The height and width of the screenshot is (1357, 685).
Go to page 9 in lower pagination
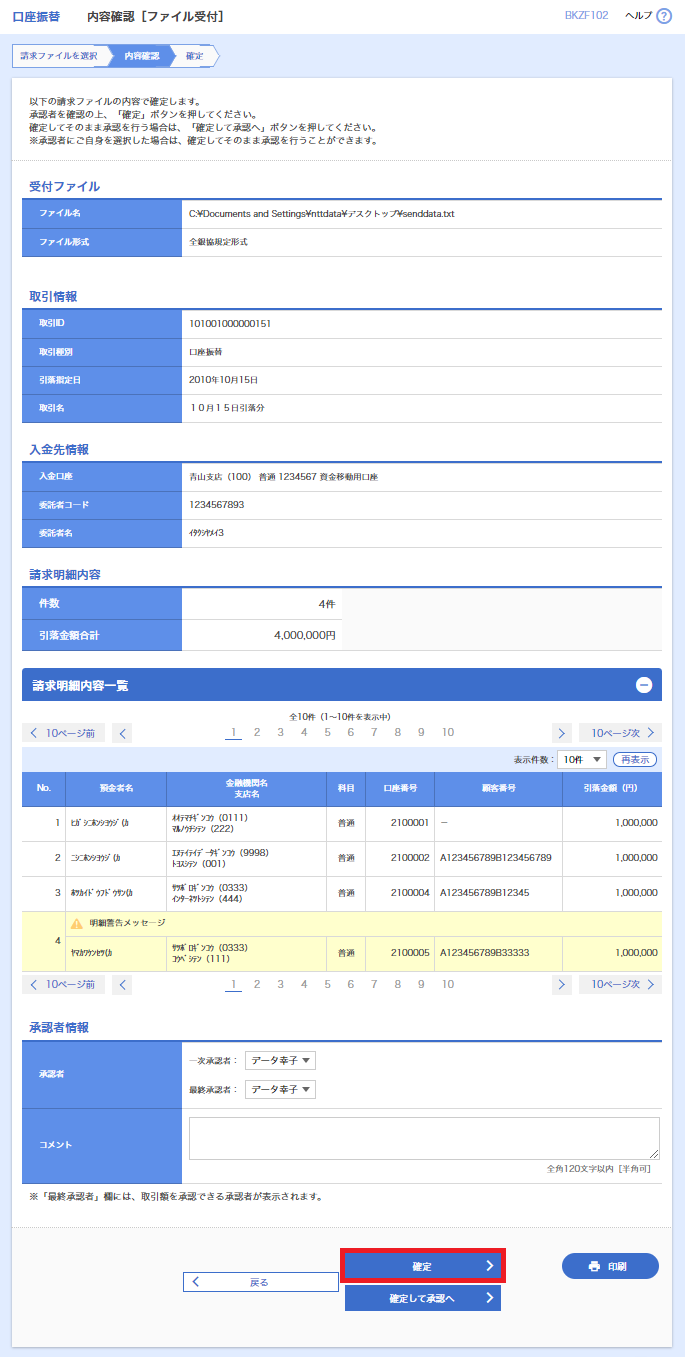pos(421,984)
